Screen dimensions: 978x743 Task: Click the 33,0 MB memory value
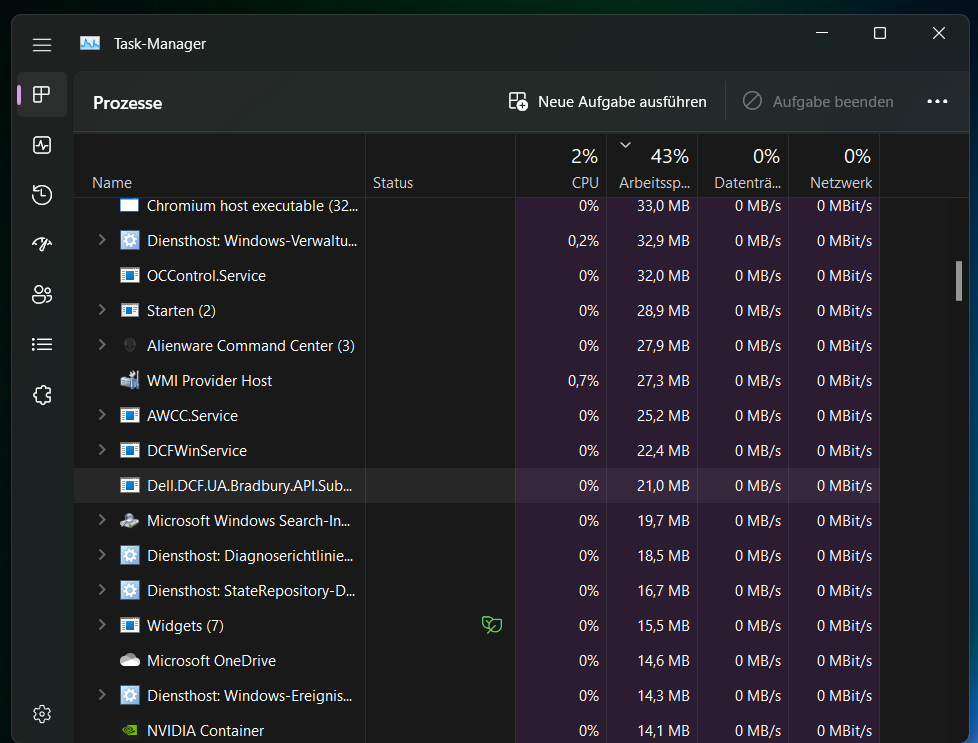tap(663, 206)
